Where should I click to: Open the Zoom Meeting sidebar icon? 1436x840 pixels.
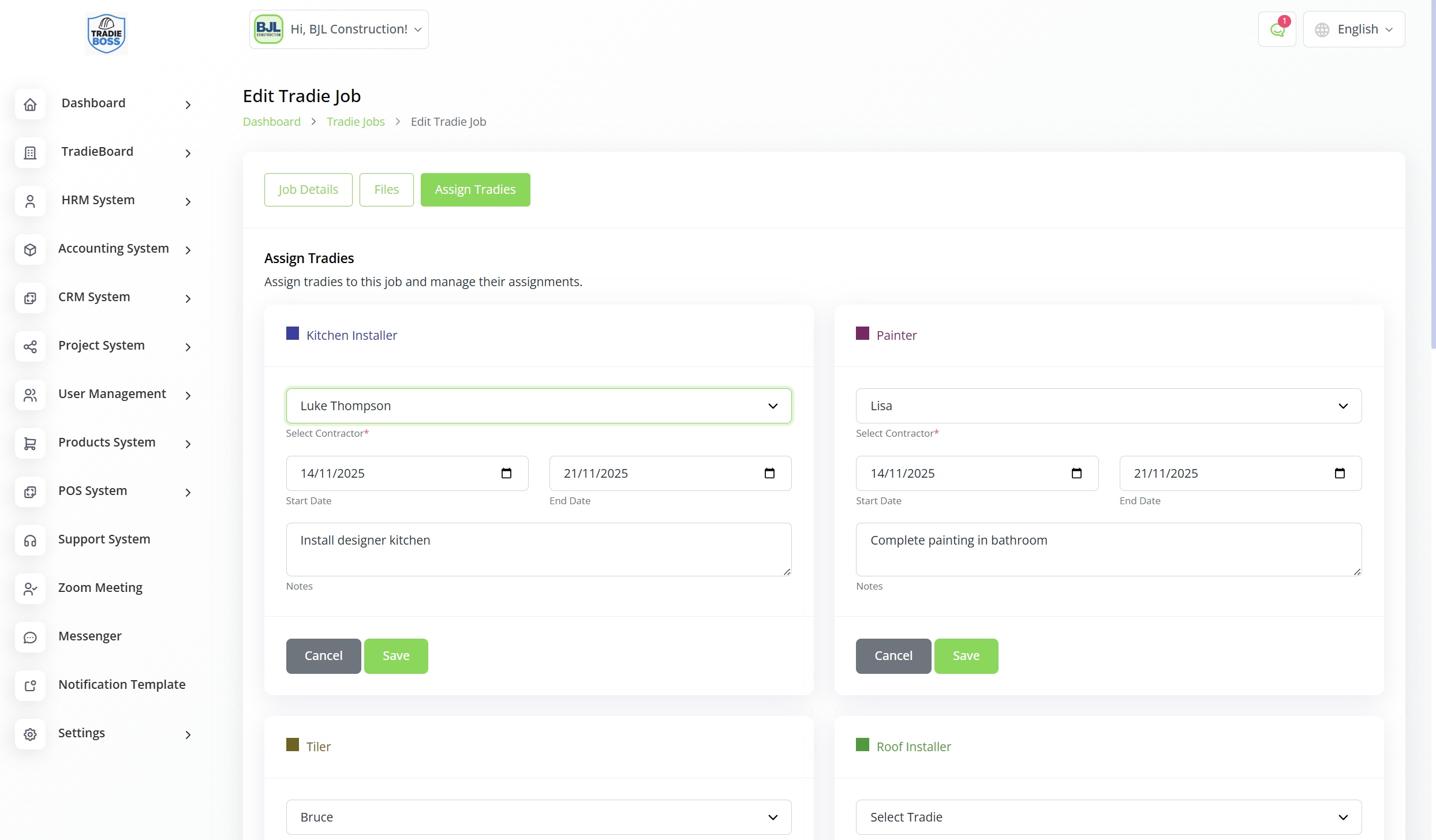(x=30, y=588)
